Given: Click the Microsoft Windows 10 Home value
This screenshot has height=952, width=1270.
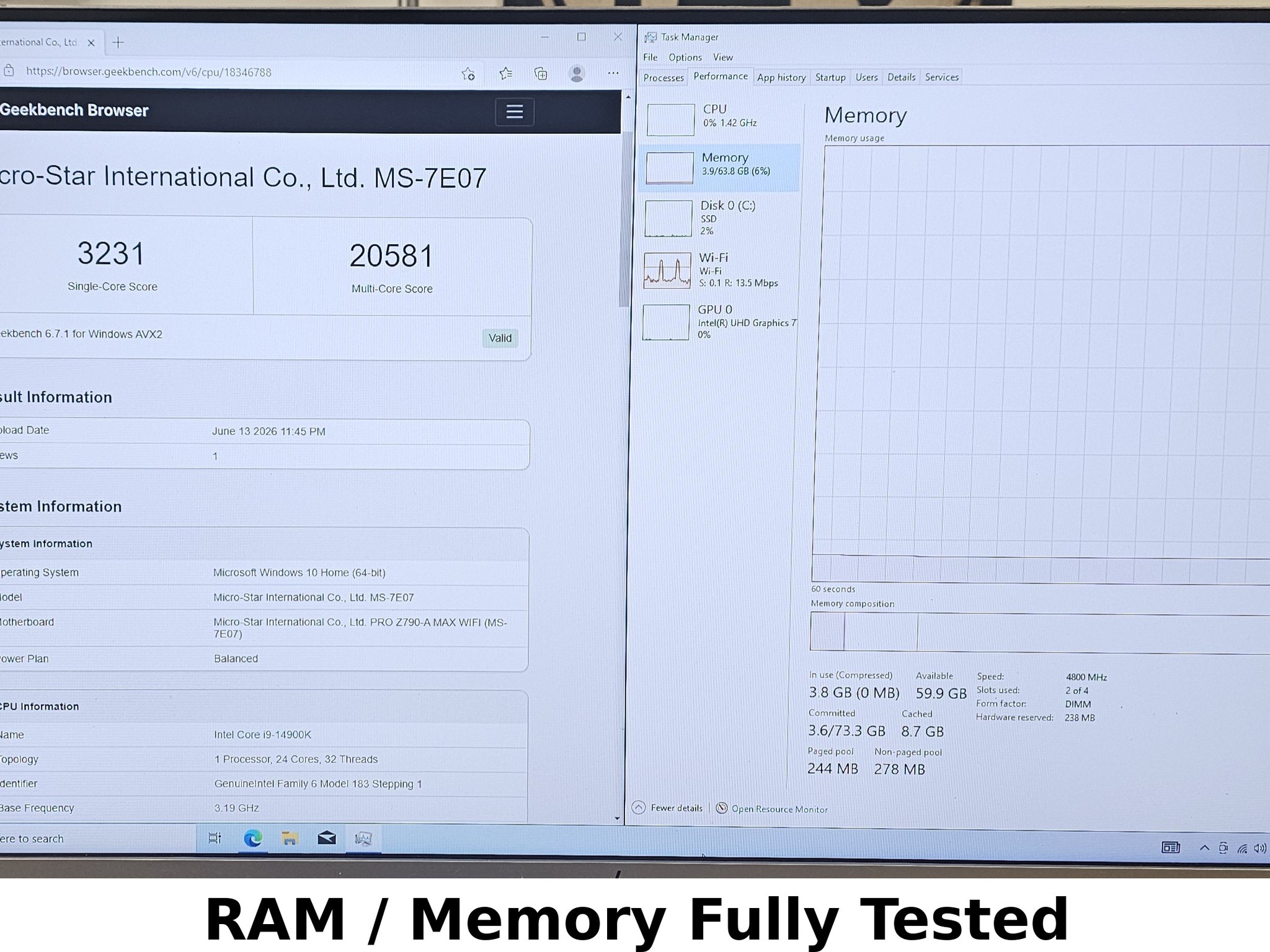Looking at the screenshot, I should pos(299,573).
